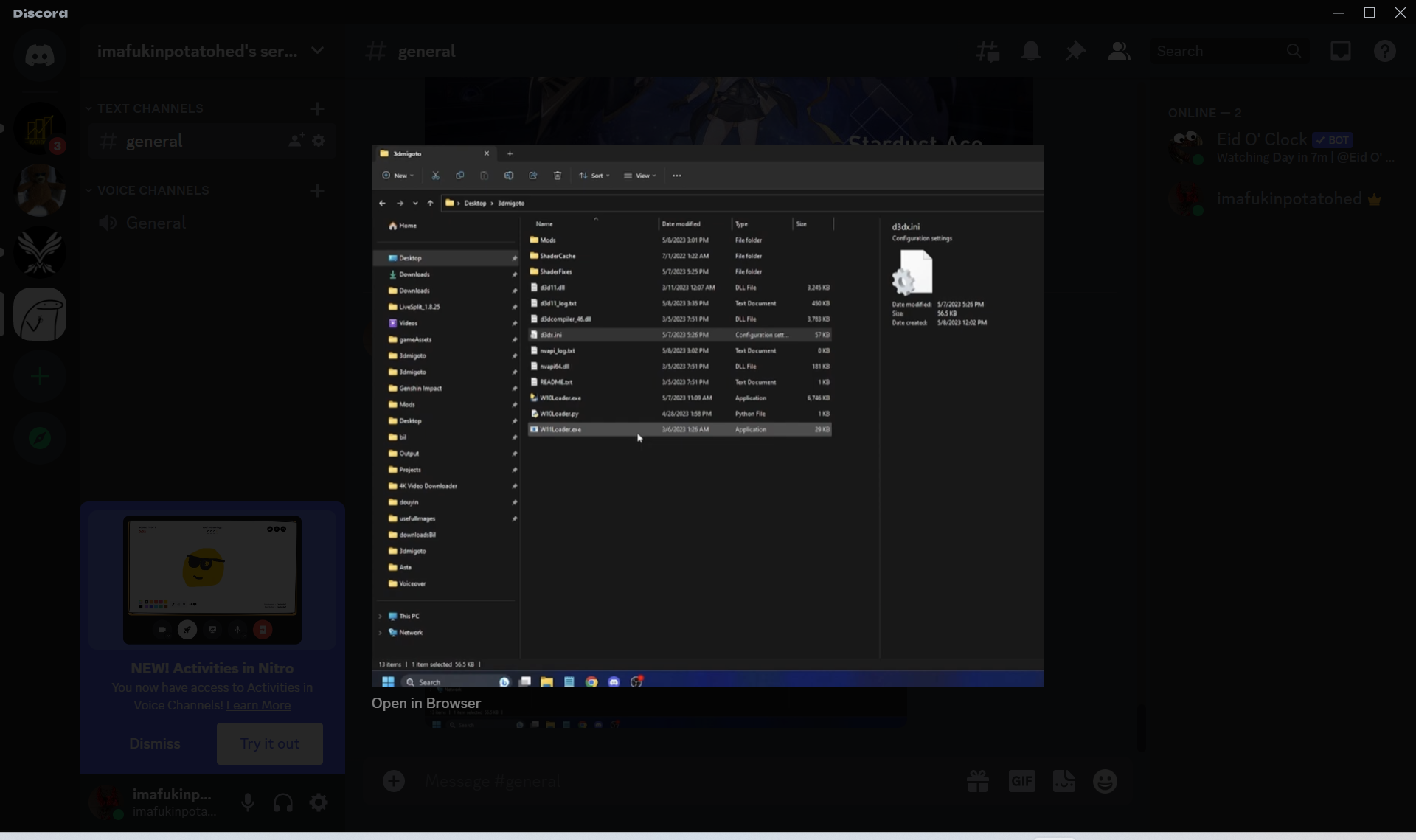The image size is (1416, 840).
Task: Click the Try it out button
Action: click(270, 743)
